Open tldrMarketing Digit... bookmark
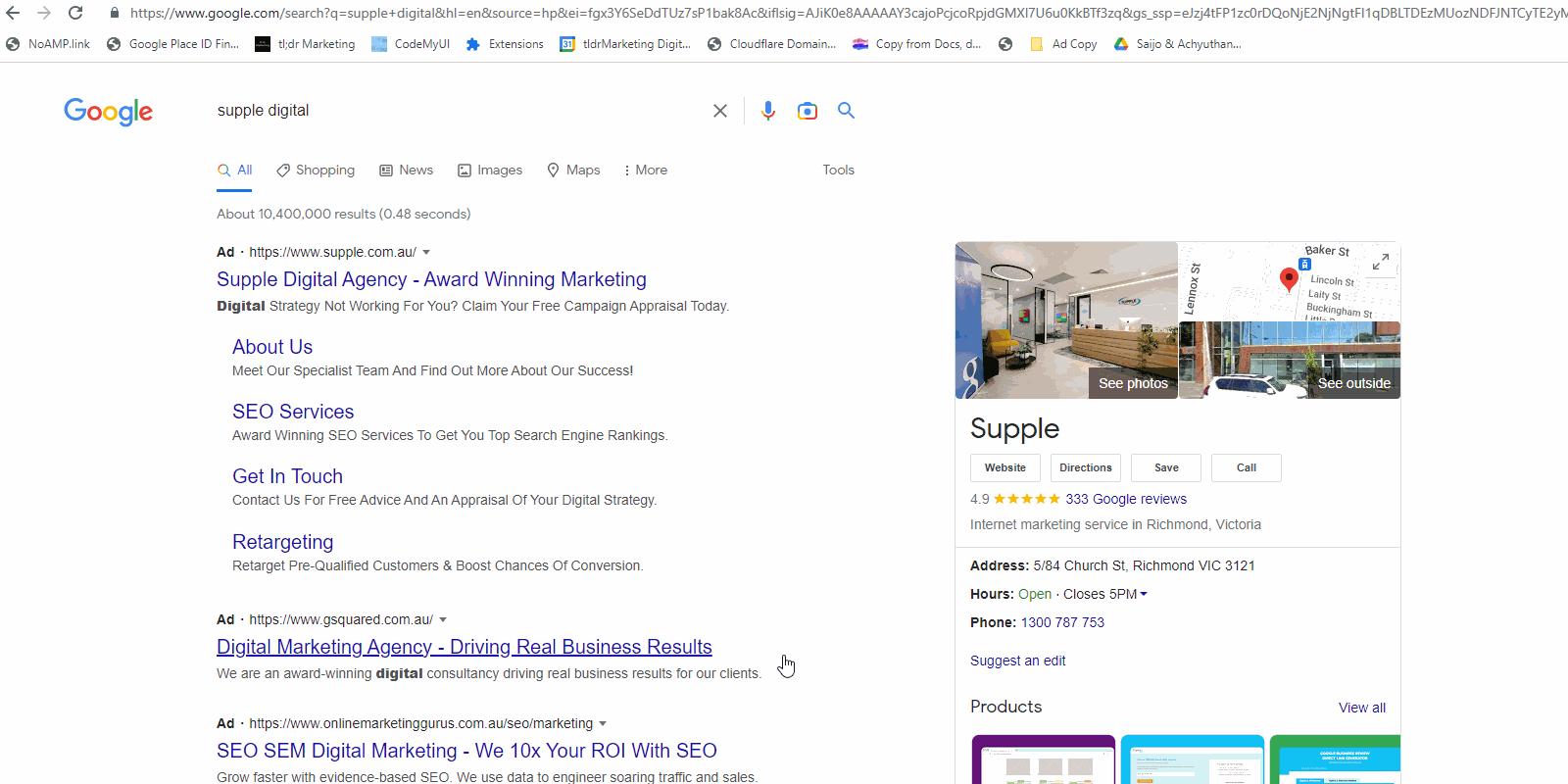 [625, 44]
